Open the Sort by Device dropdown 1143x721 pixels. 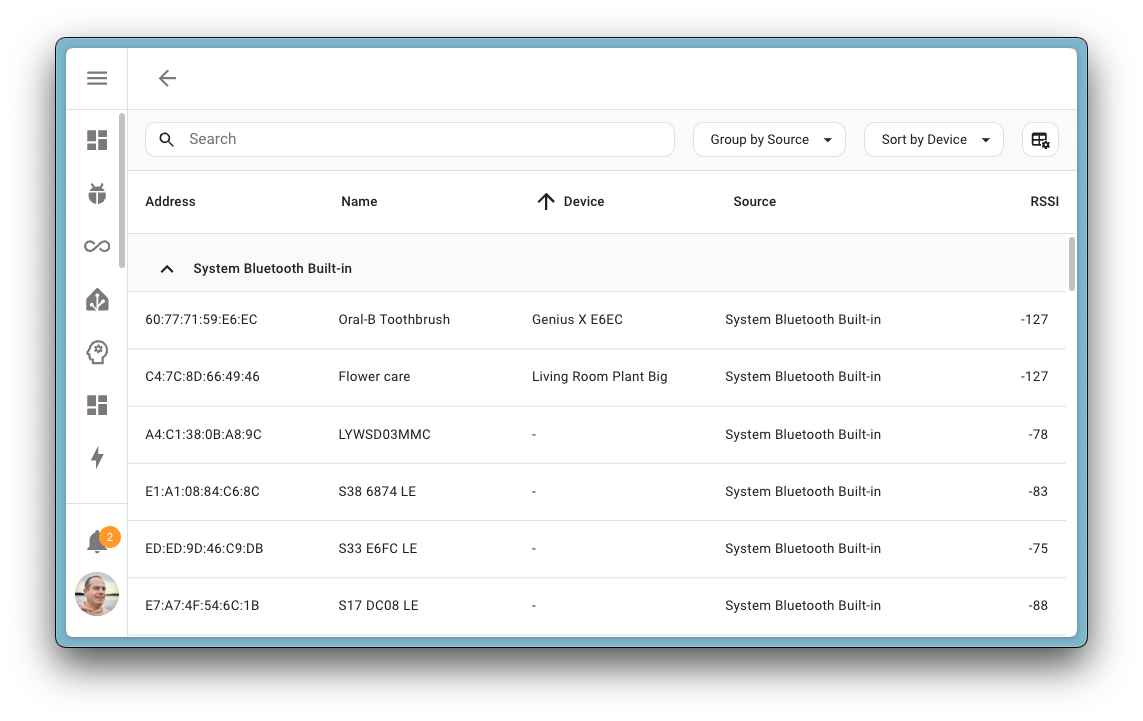(933, 139)
